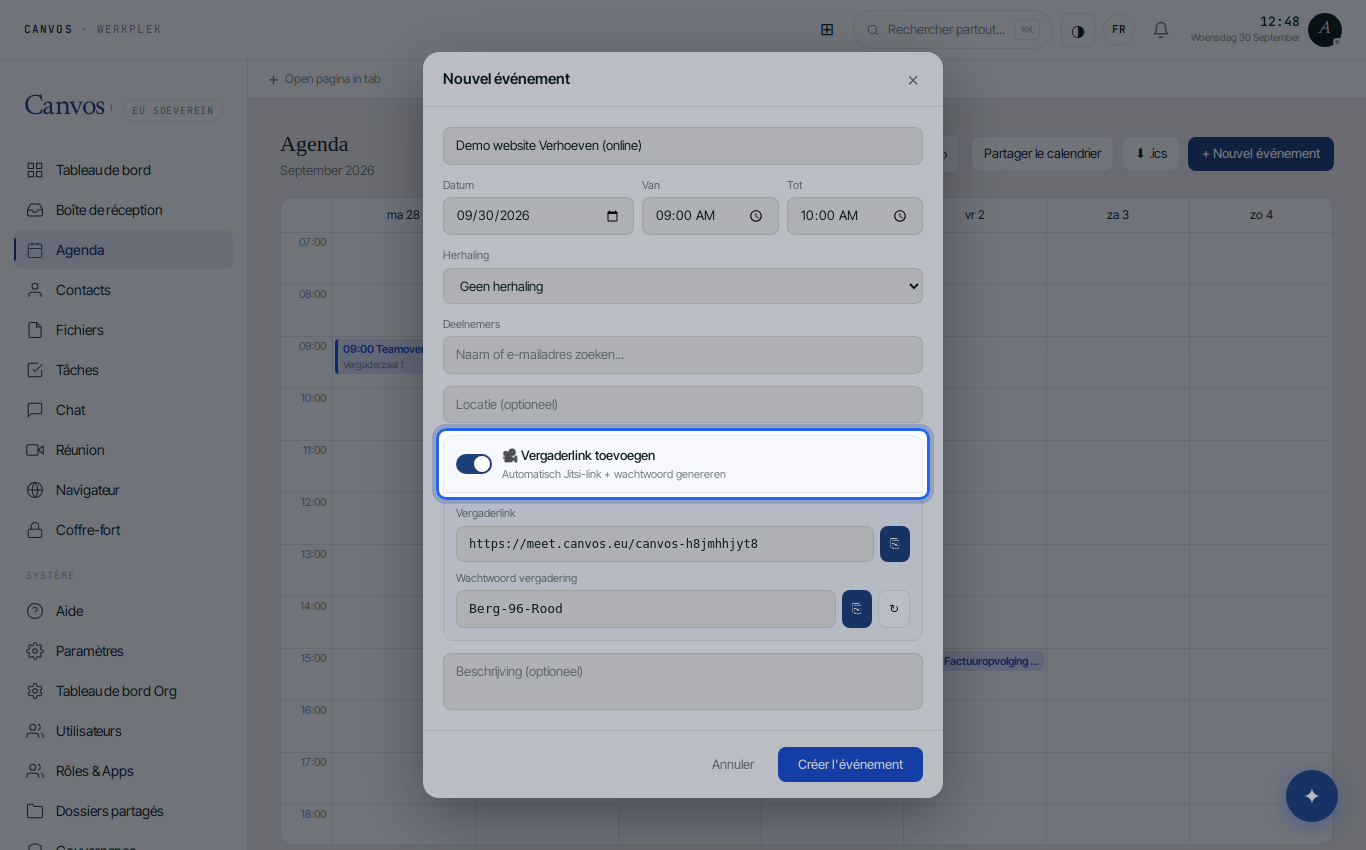Open Tâches in the sidebar
The width and height of the screenshot is (1366, 850).
124,370
